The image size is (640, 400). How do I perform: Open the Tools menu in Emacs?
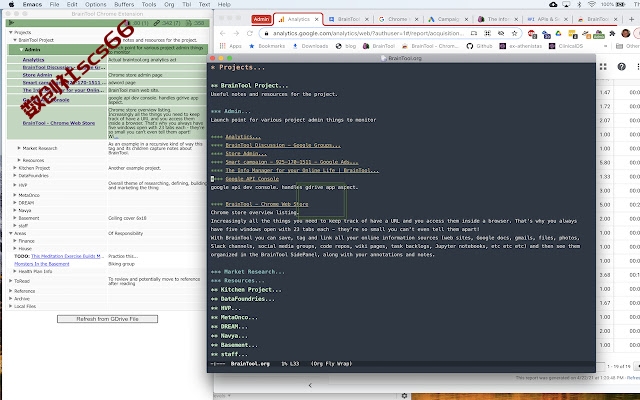149,4
